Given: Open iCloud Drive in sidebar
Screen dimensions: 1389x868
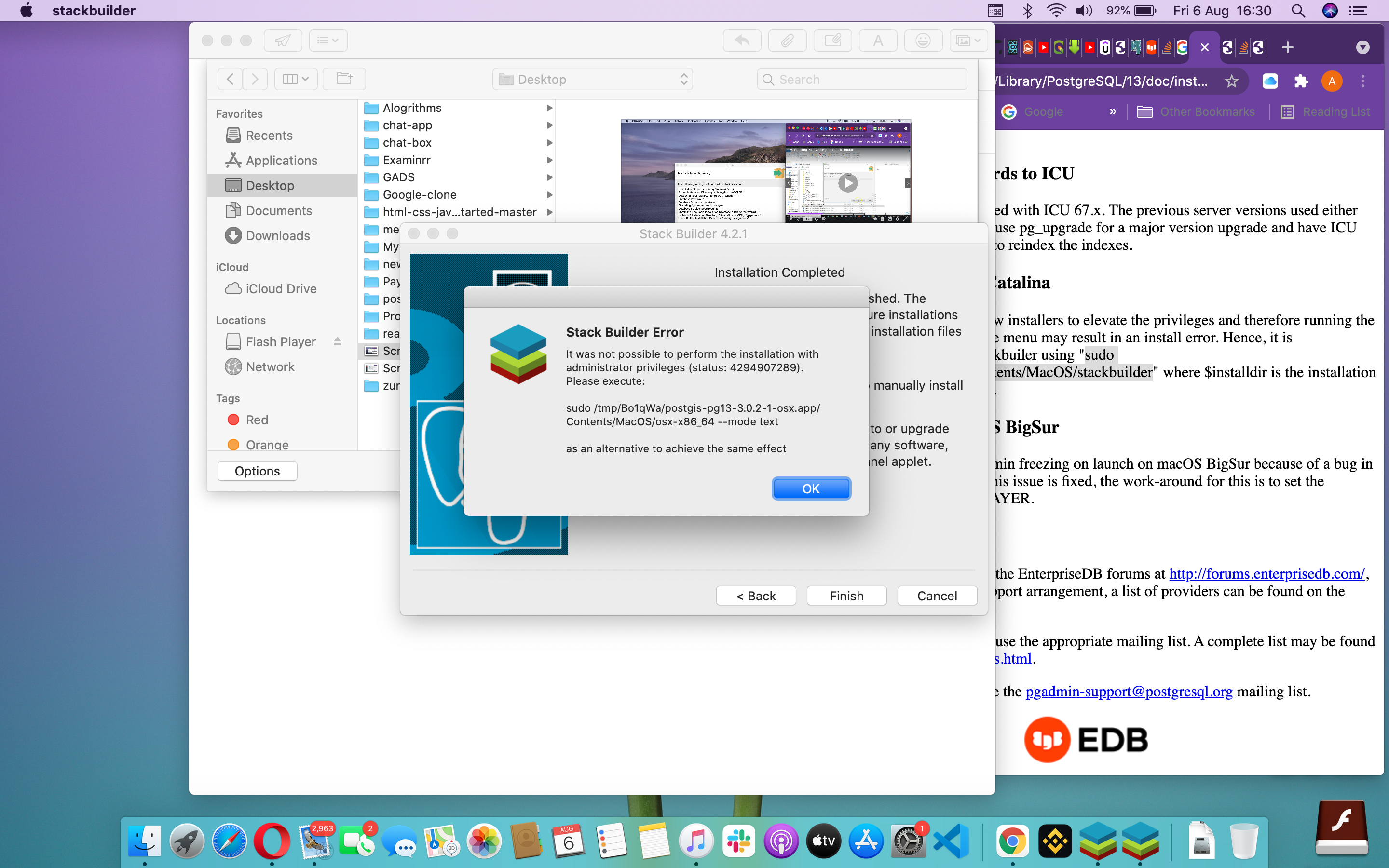Looking at the screenshot, I should click(x=281, y=289).
